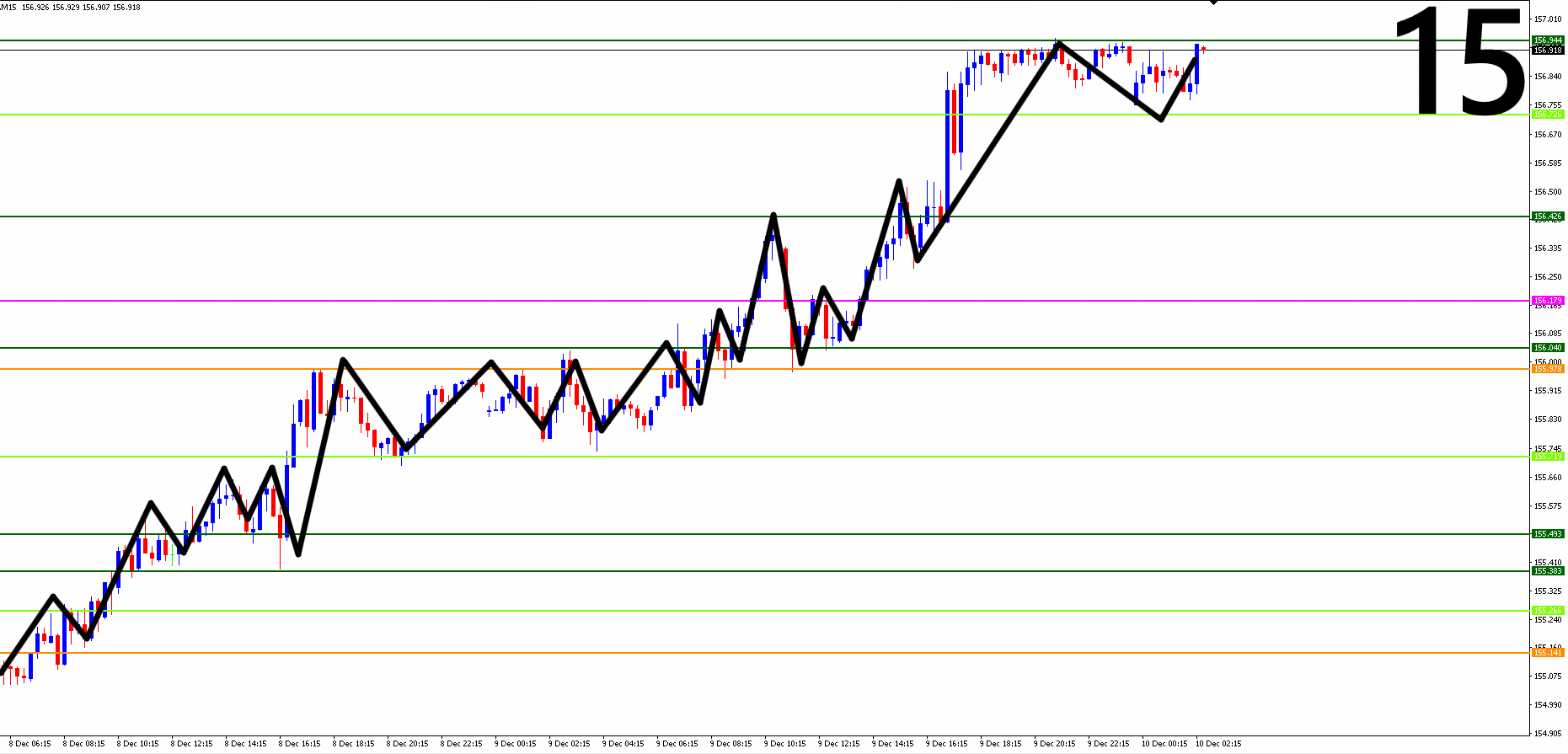Click the 155.325 price scale value
The image size is (1568, 754).
pyautogui.click(x=1548, y=591)
